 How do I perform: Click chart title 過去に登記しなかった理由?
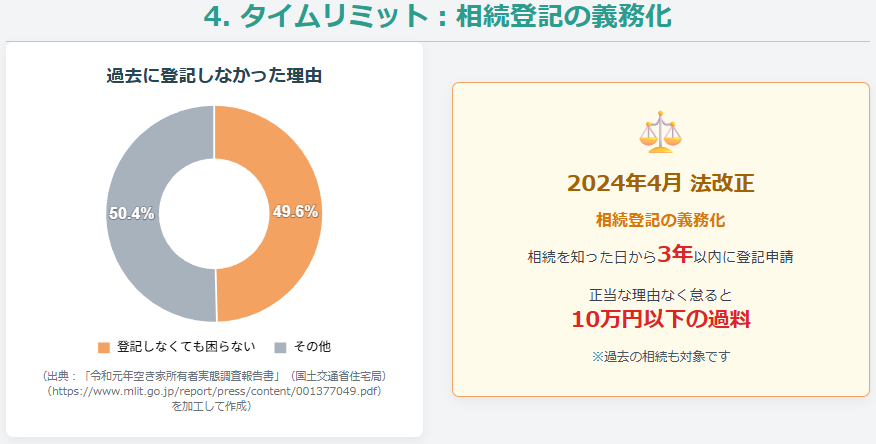pos(214,75)
